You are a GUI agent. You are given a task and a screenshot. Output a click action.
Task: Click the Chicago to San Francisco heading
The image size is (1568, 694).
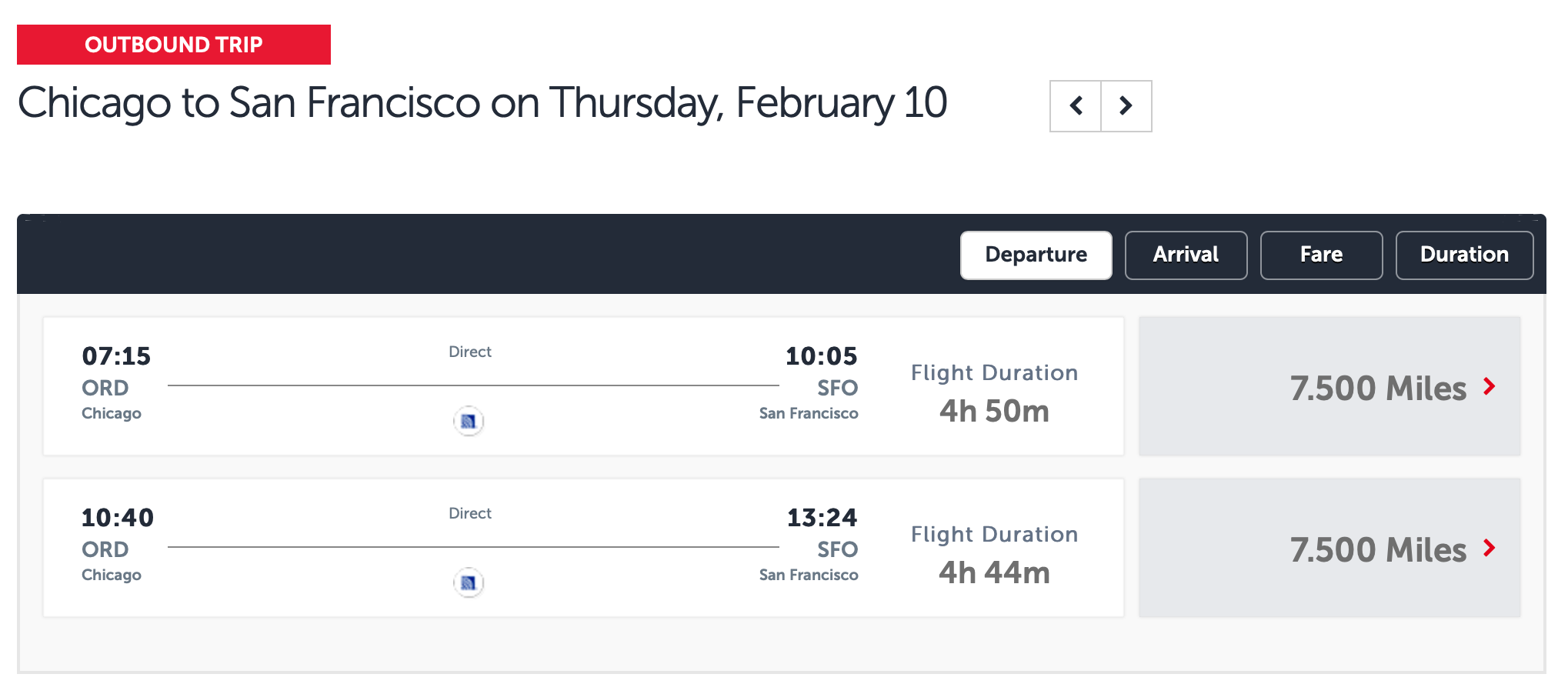[482, 104]
